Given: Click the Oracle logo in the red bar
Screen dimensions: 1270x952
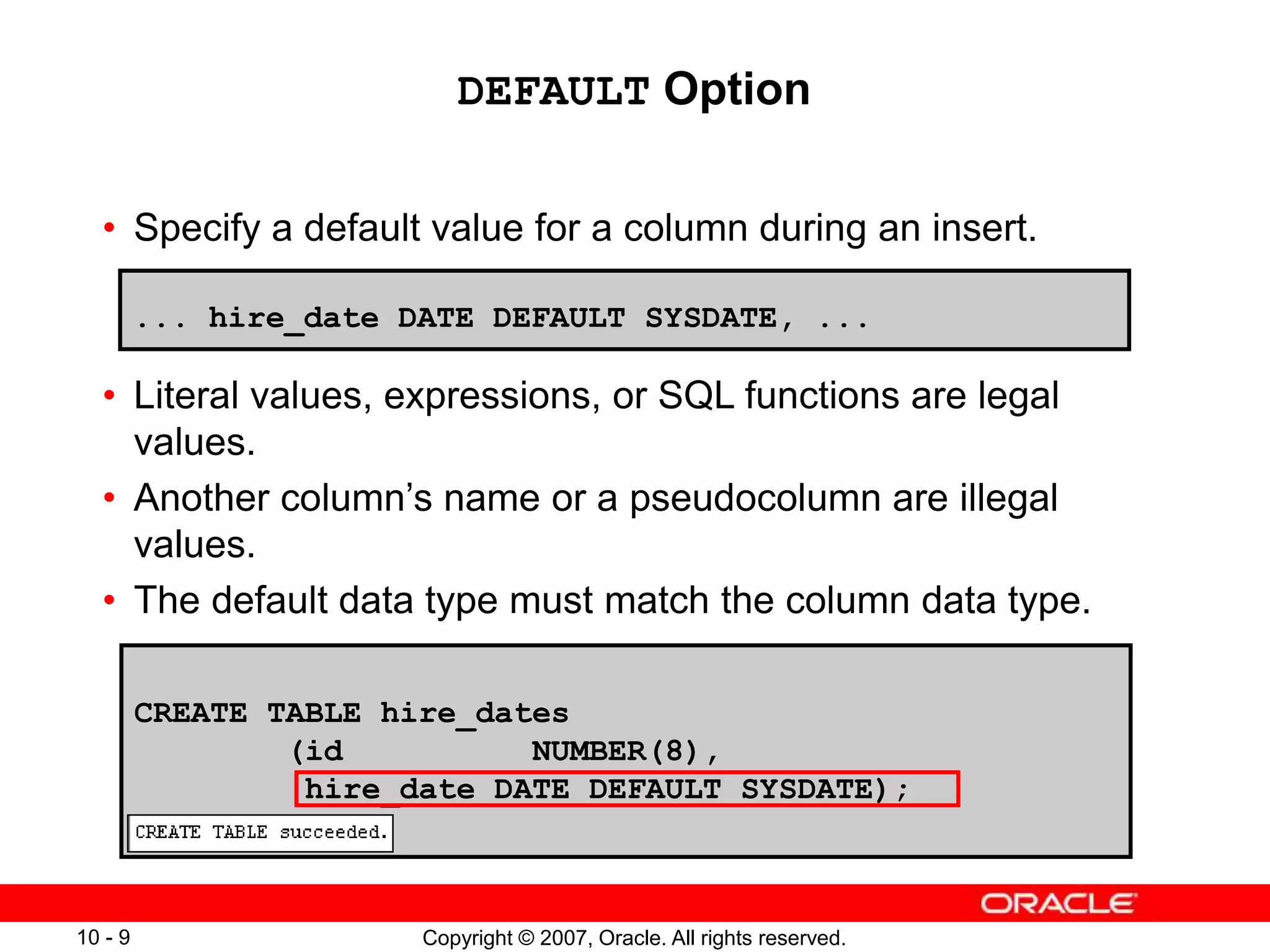Looking at the screenshot, I should 1059,904.
